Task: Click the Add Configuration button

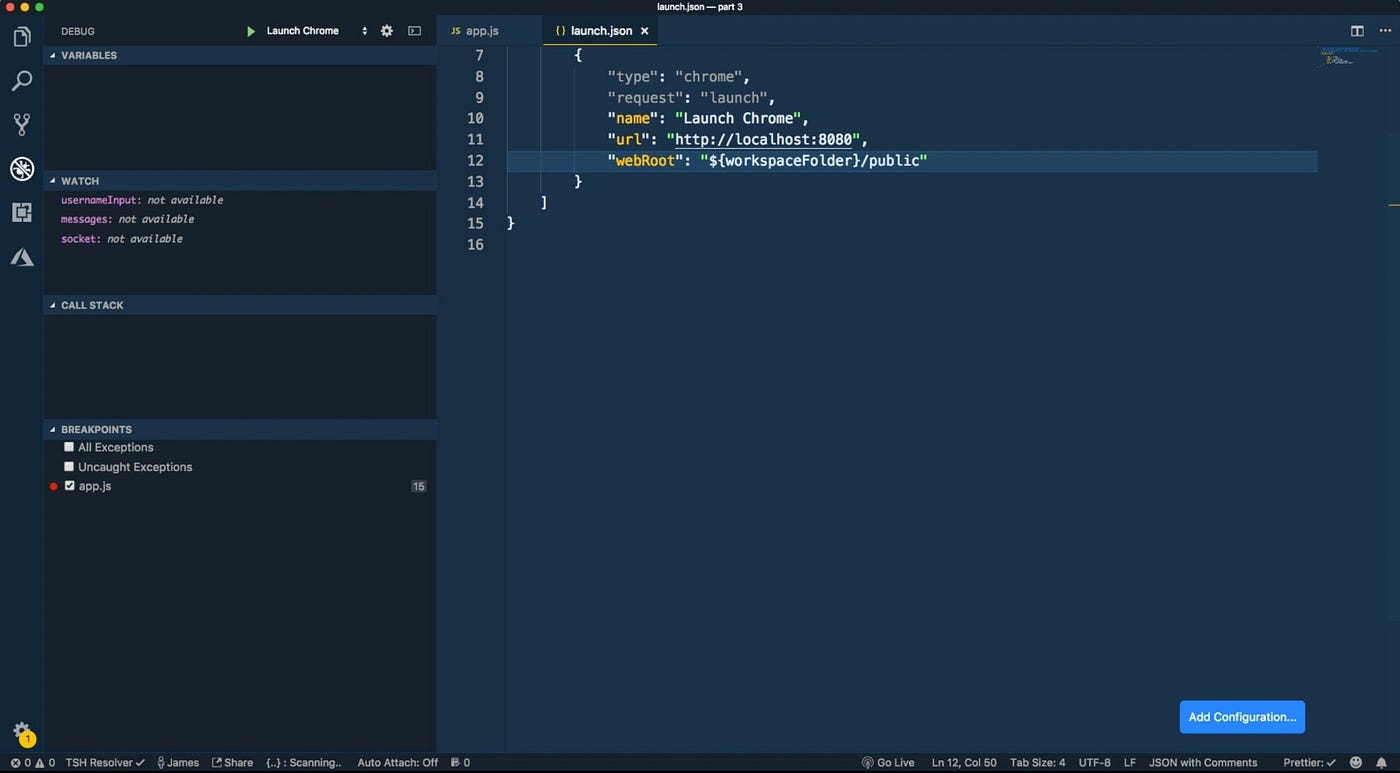Action: tap(1242, 717)
